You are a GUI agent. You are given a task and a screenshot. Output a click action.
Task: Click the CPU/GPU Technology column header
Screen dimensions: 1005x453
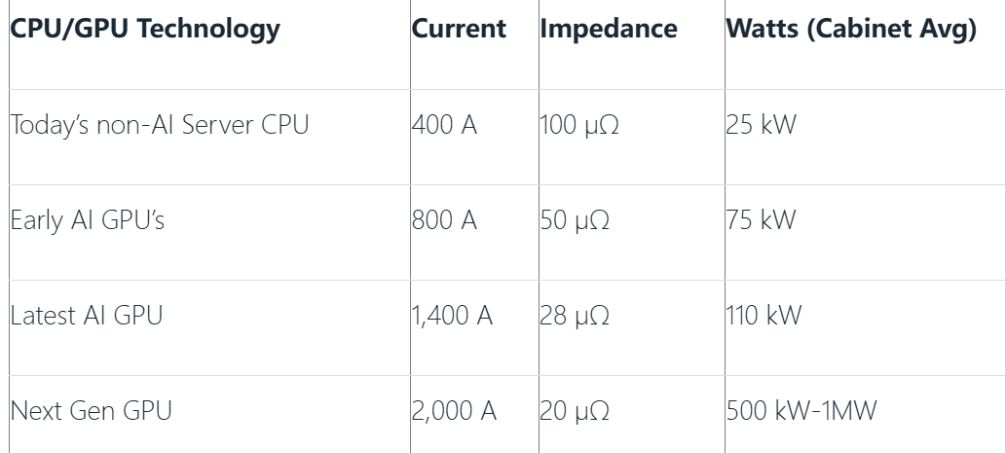click(x=145, y=29)
